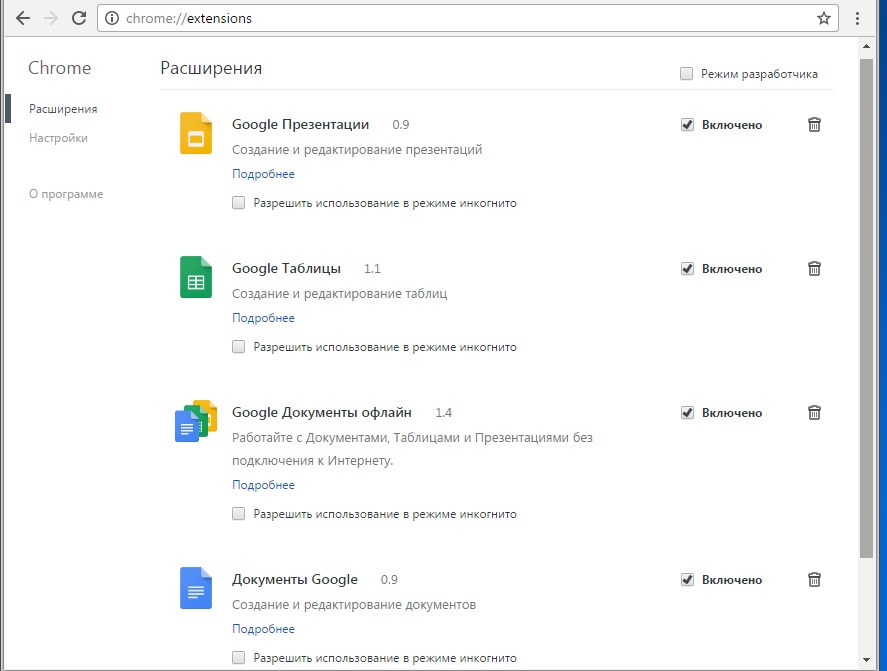Open the Chrome three-dot menu
Screen dimensions: 887x671
tap(858, 18)
